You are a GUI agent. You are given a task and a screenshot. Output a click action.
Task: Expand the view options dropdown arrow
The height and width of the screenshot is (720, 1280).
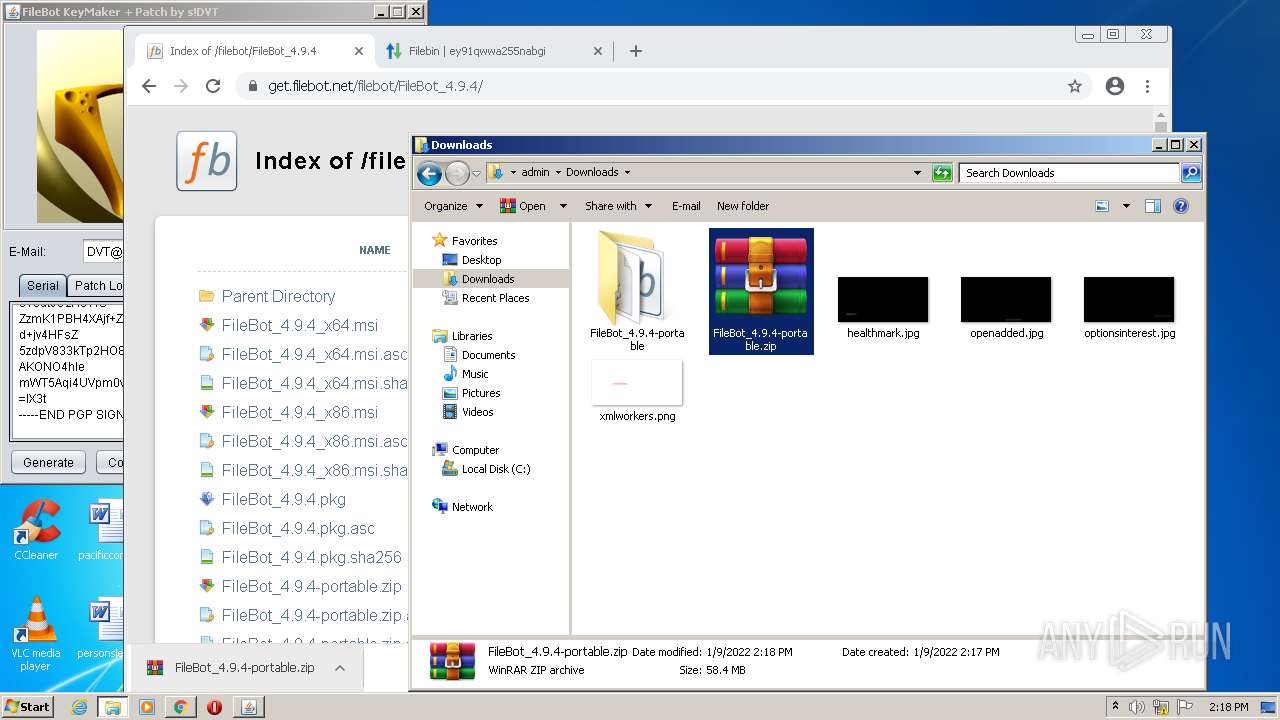pos(1126,206)
